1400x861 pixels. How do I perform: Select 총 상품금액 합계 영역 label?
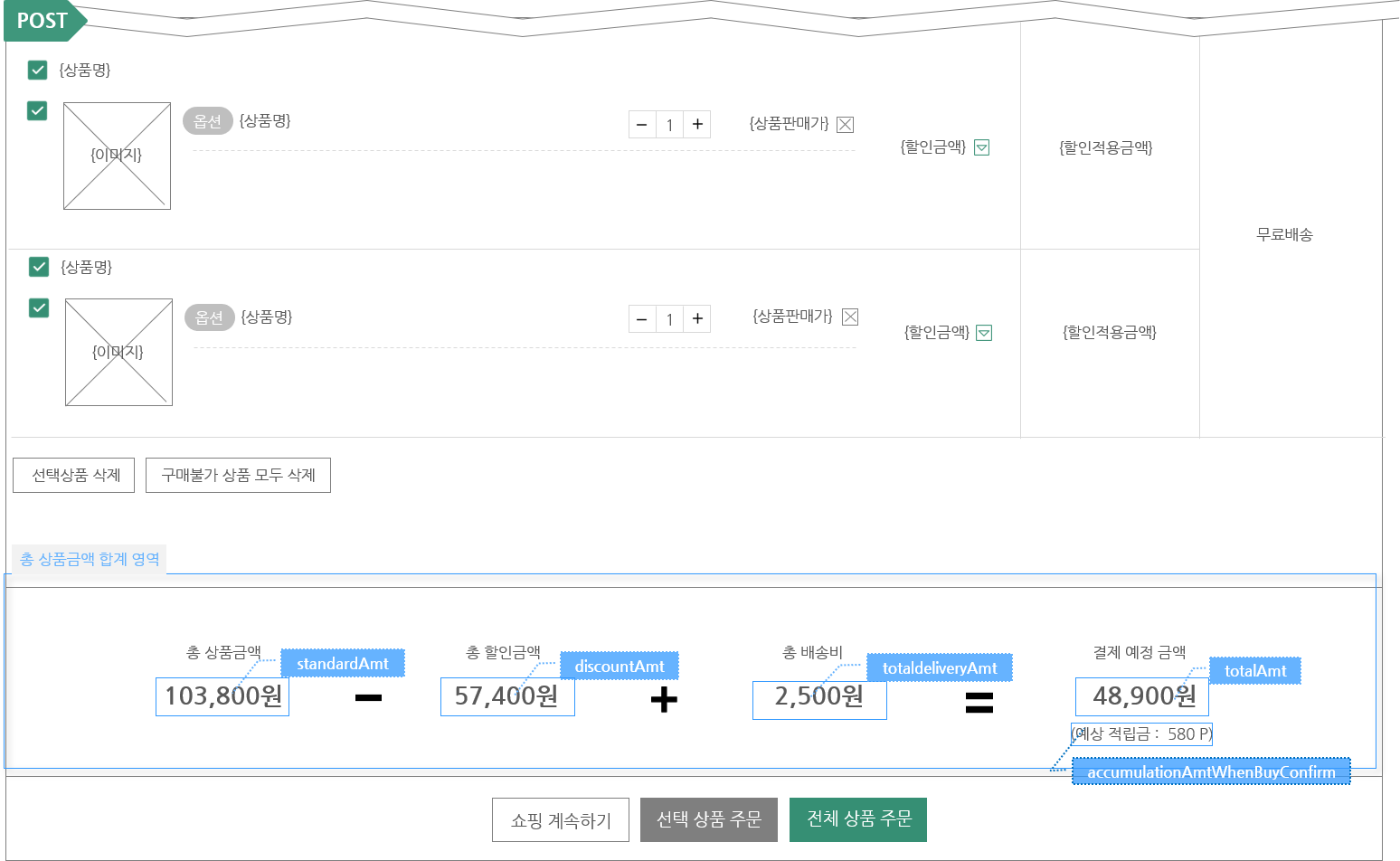[90, 559]
